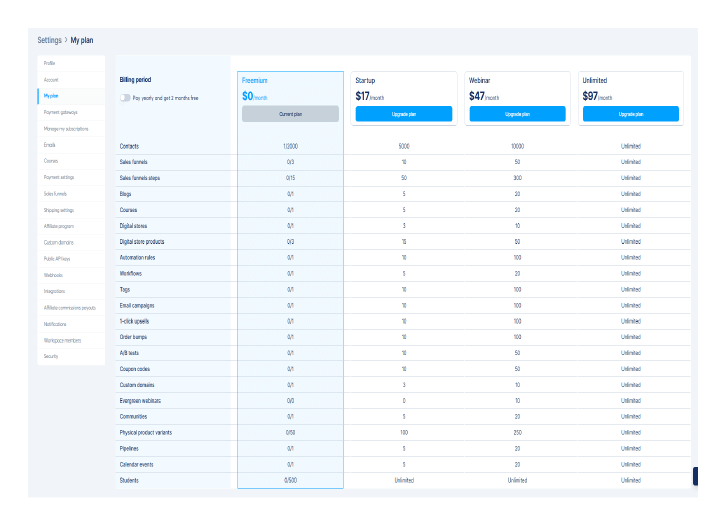724x520 pixels.
Task: Click the $97/month Unlimited price
Action: pyautogui.click(x=597, y=96)
